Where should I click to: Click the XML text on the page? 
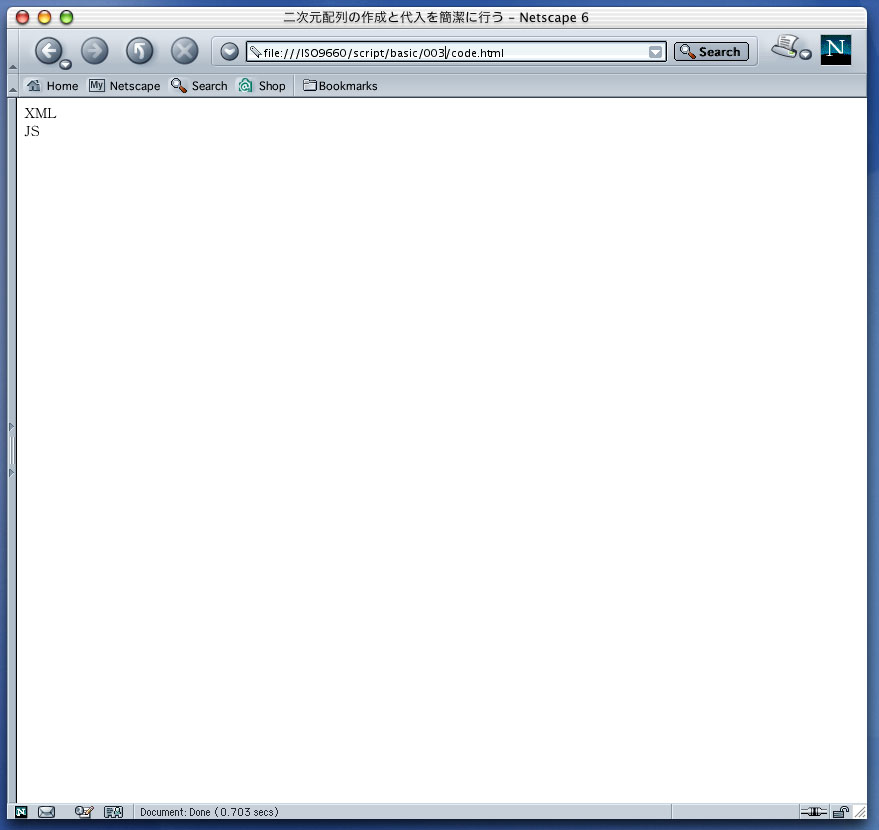tap(40, 113)
